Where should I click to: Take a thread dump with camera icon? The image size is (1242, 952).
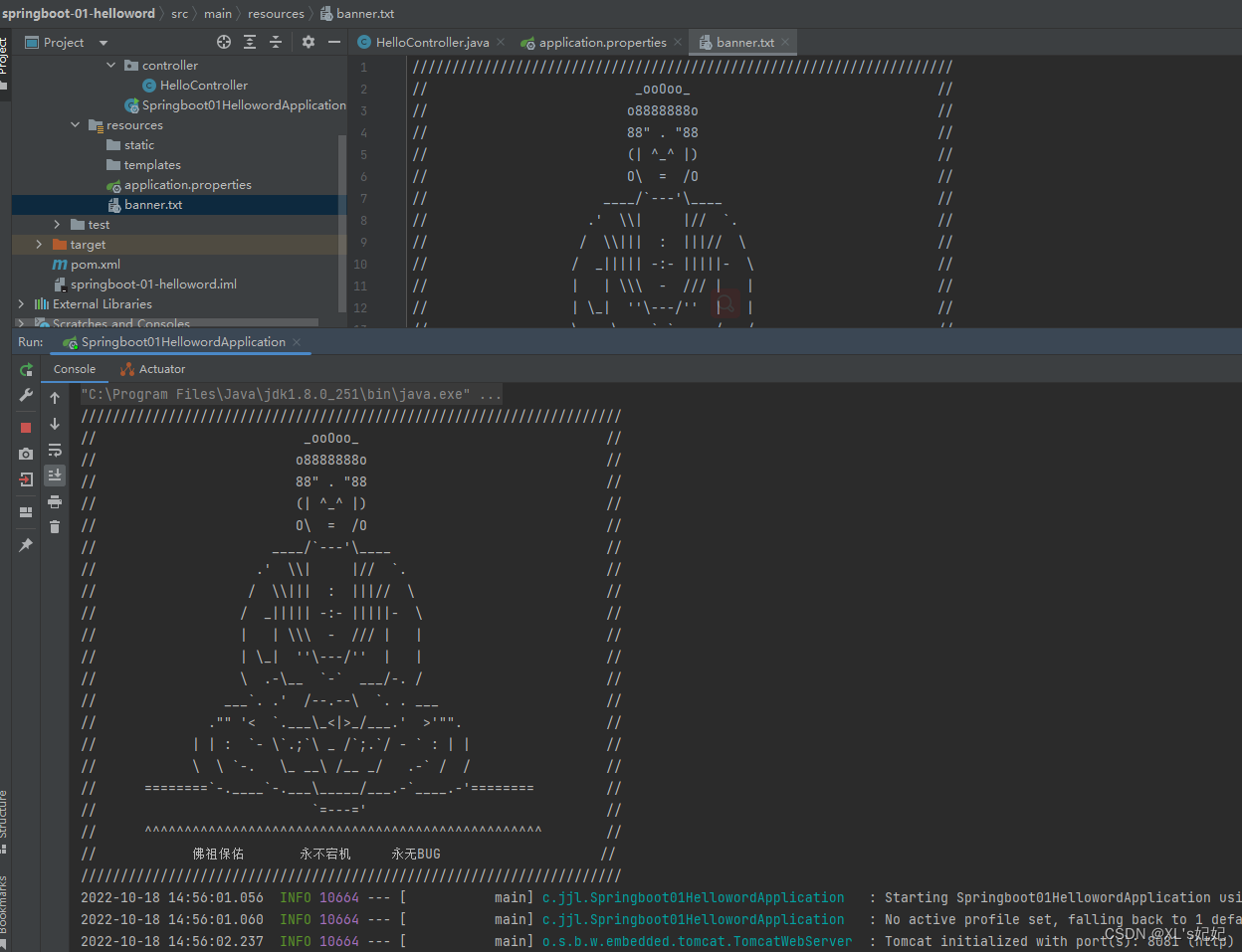click(x=25, y=454)
